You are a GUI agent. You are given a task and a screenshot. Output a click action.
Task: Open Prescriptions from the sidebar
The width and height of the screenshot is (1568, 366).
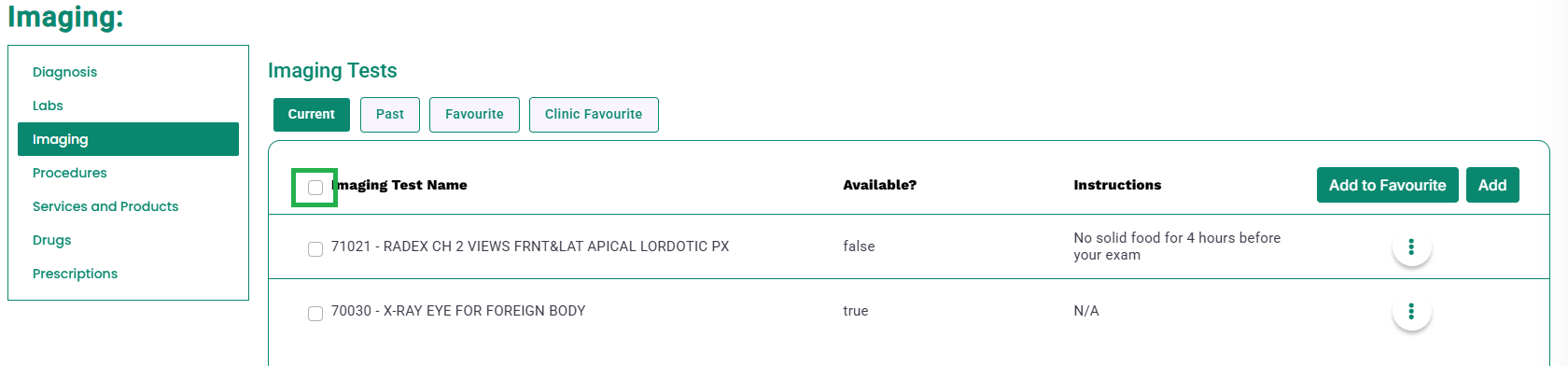coord(75,274)
